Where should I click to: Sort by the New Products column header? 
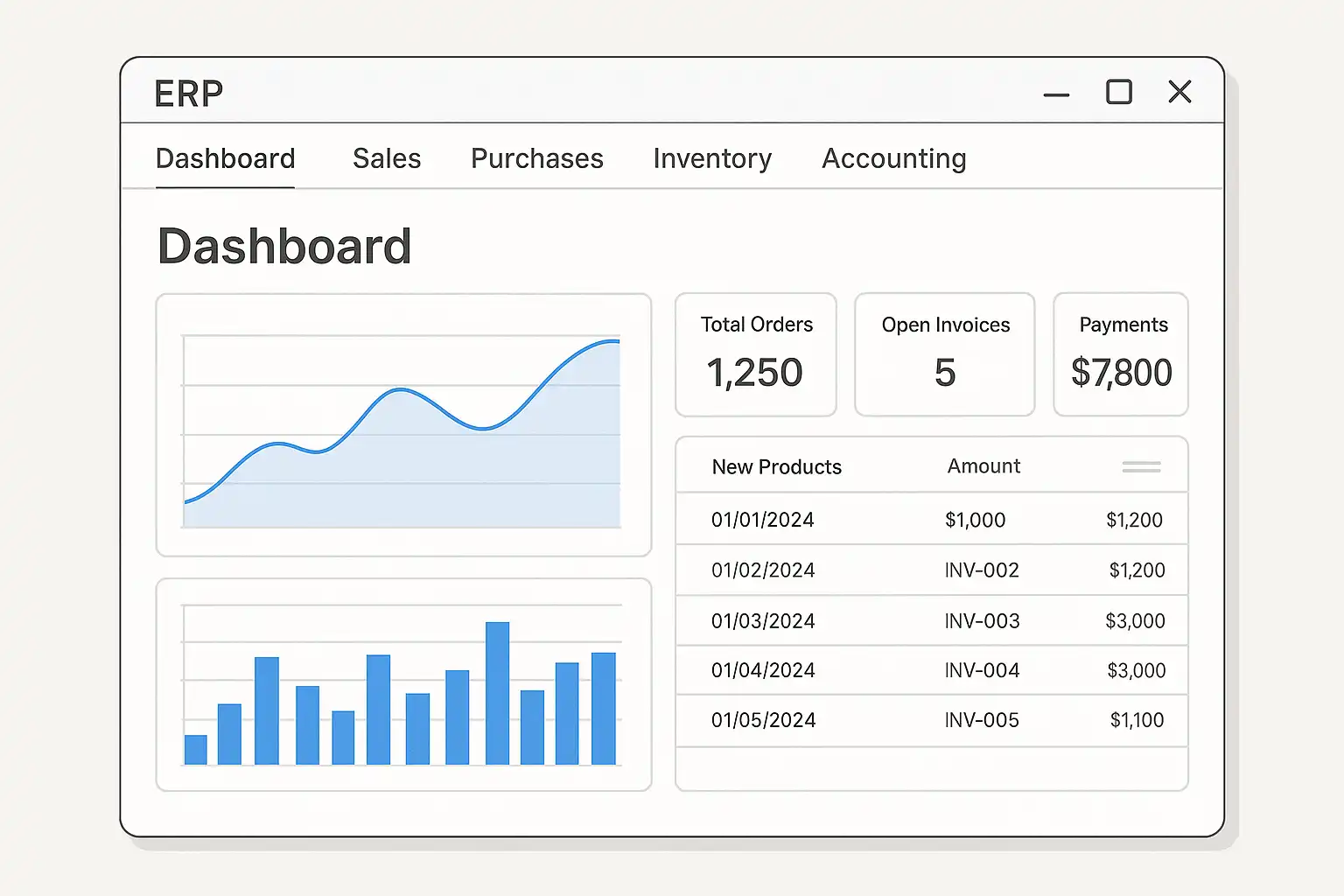(x=776, y=467)
